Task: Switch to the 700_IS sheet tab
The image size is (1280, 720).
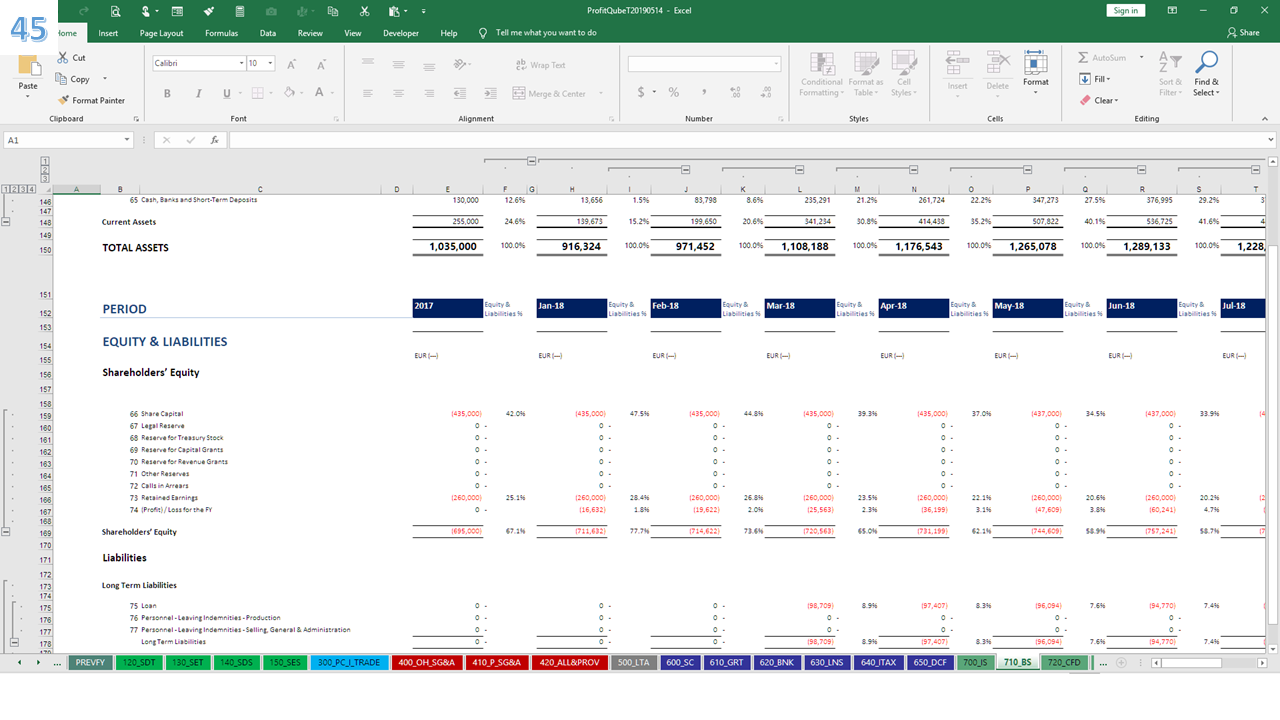Action: pos(975,662)
